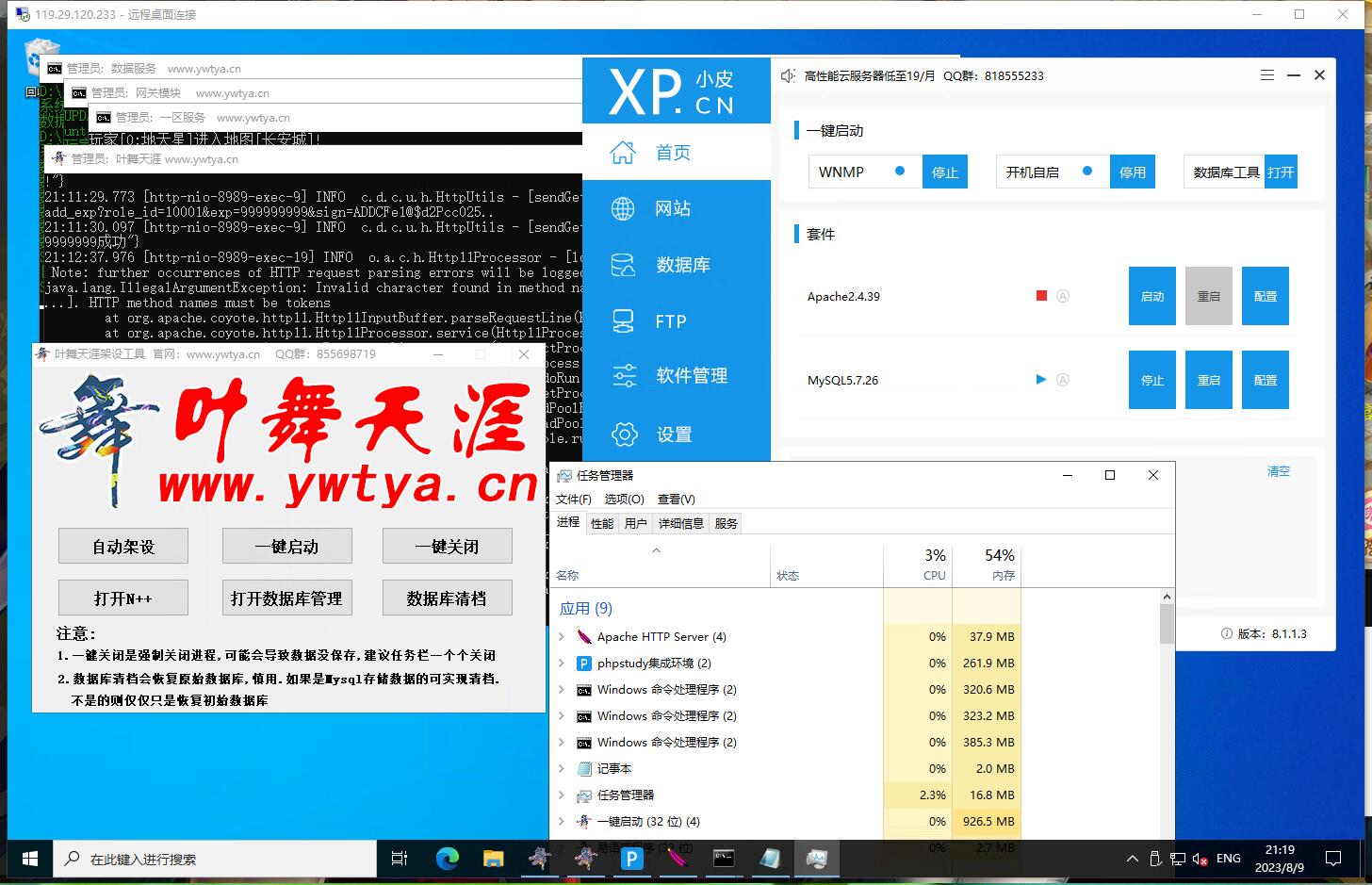Image resolution: width=1372 pixels, height=885 pixels.
Task: Select the WNMP radio dot
Action: click(900, 172)
